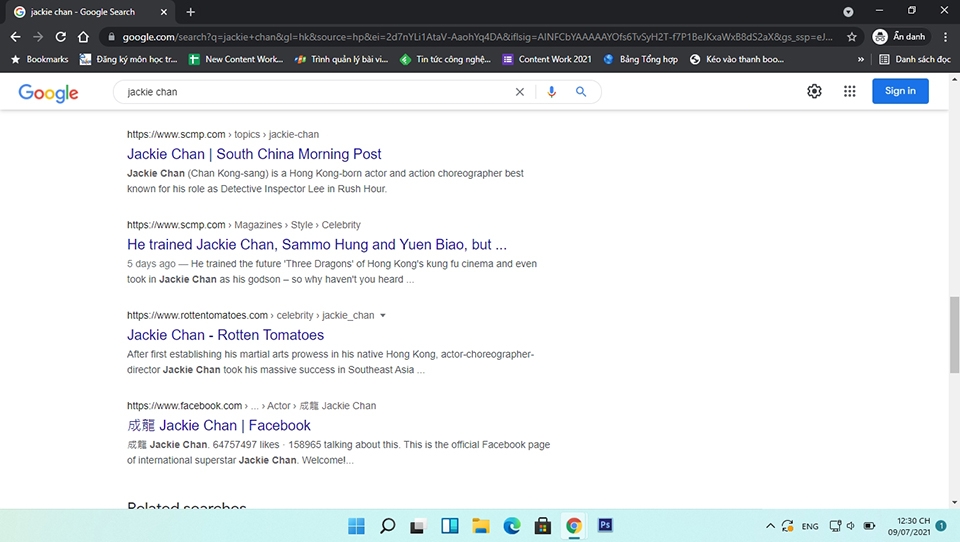Open the tab search dropdown in title bar
The width and height of the screenshot is (960, 542).
click(848, 12)
